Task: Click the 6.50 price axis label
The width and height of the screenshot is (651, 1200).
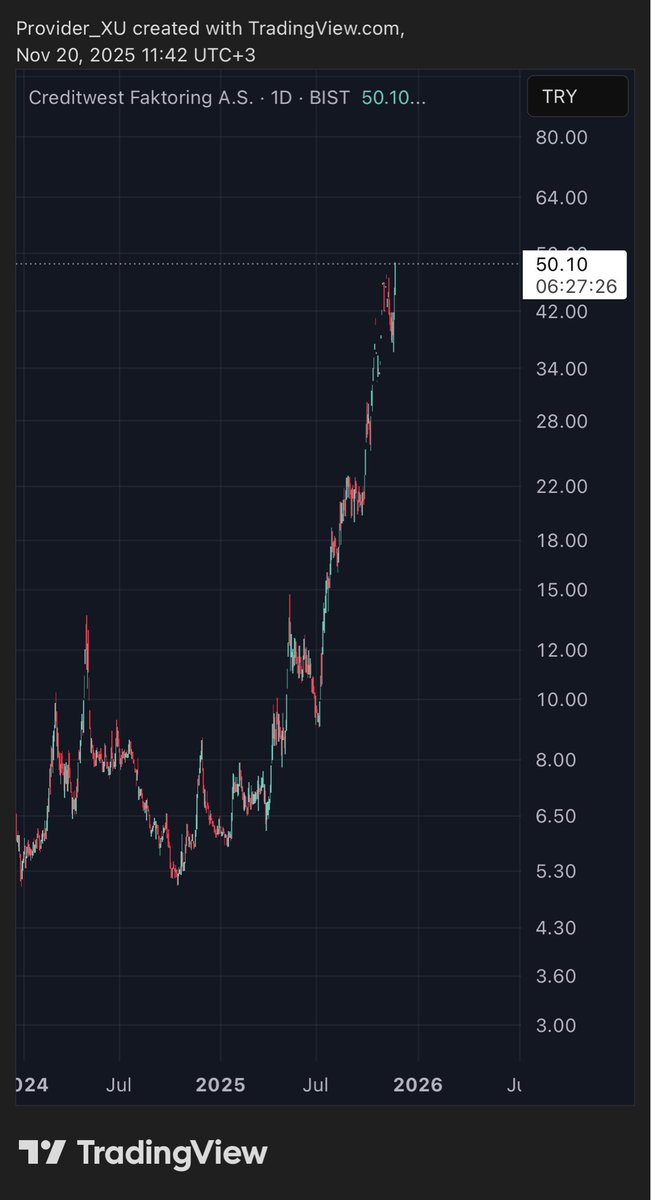Action: click(x=556, y=816)
